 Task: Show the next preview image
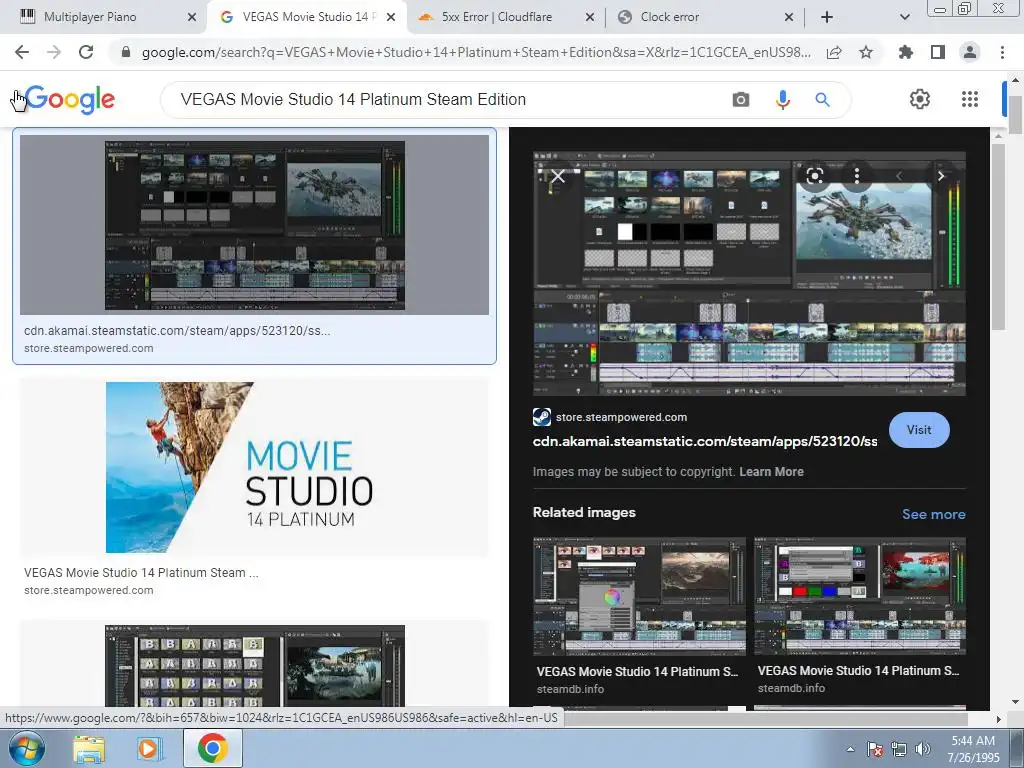pos(941,176)
